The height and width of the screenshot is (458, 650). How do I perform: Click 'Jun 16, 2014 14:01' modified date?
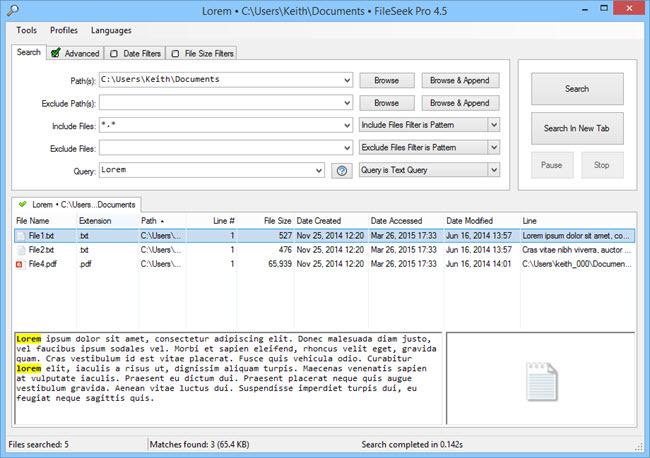479,264
